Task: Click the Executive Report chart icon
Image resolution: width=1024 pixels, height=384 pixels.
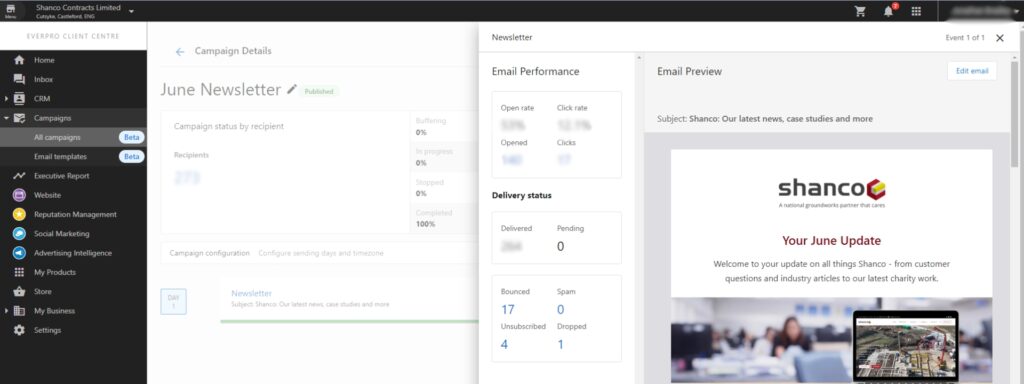Action: [19, 176]
